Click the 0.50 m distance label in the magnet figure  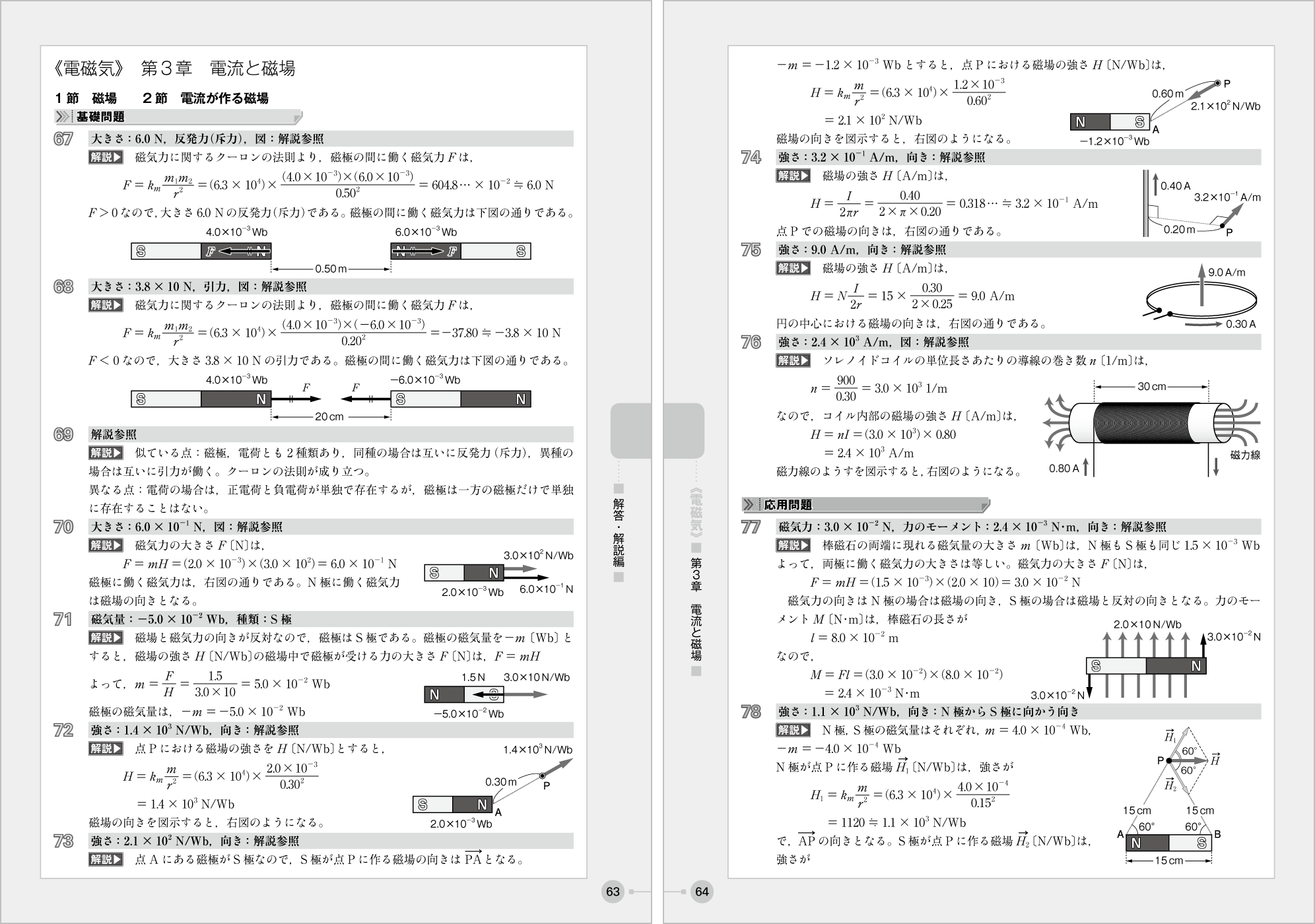point(331,269)
